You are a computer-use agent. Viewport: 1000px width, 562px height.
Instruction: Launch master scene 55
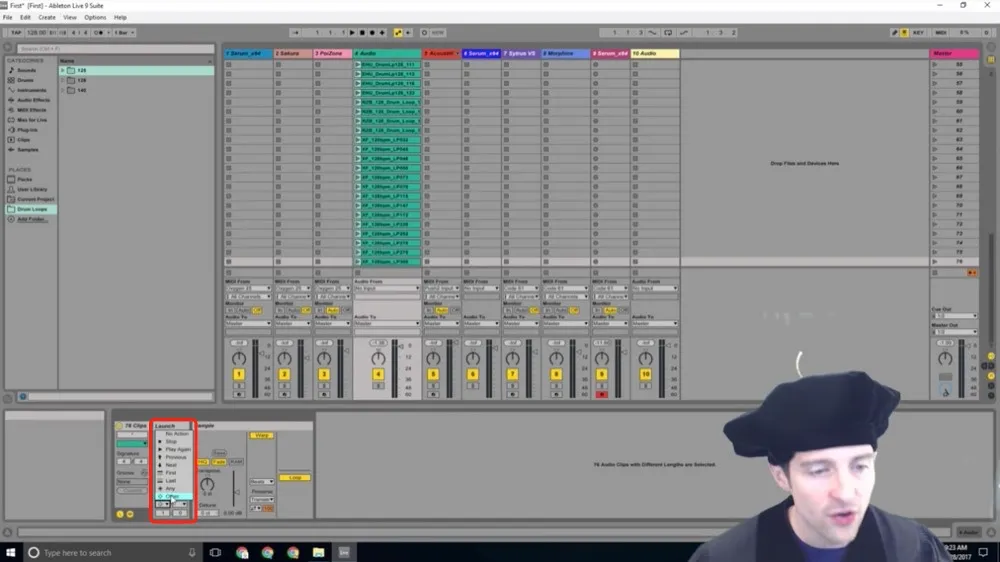(x=935, y=64)
